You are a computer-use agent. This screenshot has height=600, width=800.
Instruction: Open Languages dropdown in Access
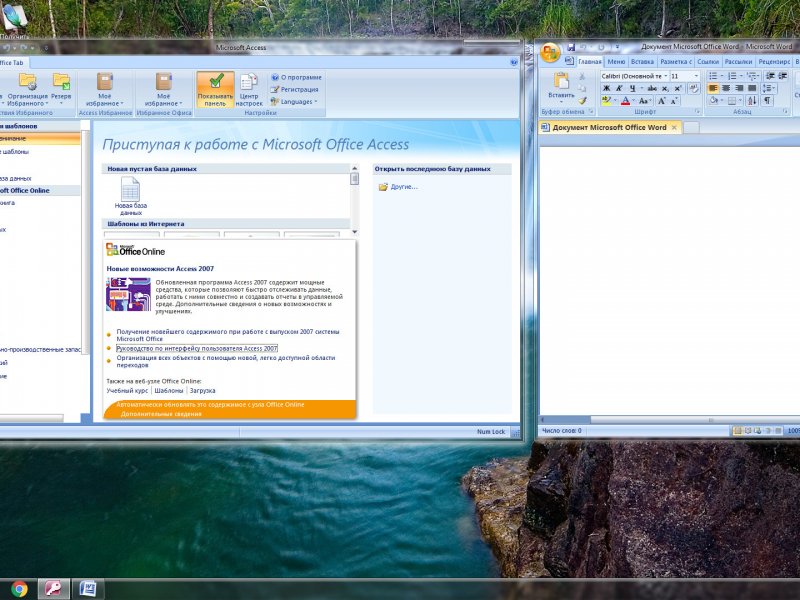[294, 102]
